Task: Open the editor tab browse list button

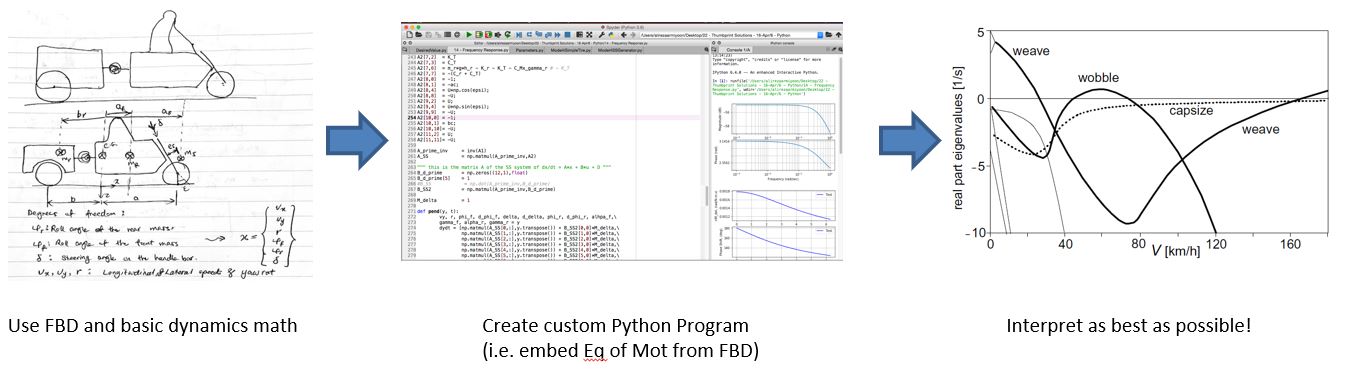Action: pos(405,50)
